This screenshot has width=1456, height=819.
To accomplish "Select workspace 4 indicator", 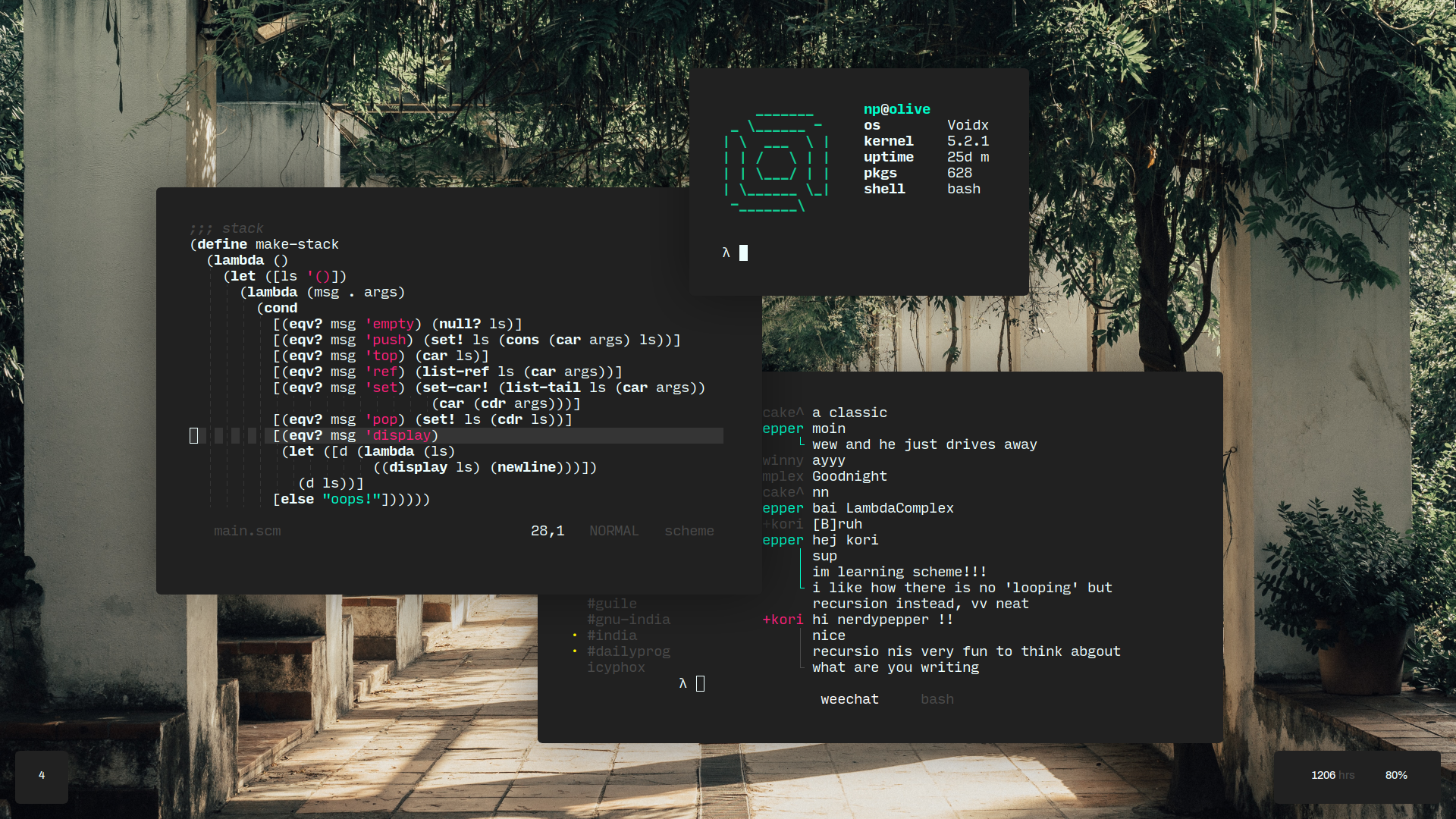I will coord(42,776).
